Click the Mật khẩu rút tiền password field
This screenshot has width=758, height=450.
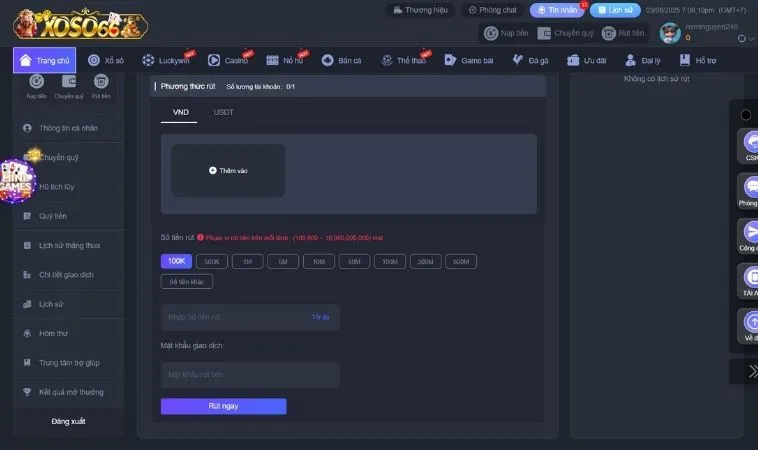point(250,374)
